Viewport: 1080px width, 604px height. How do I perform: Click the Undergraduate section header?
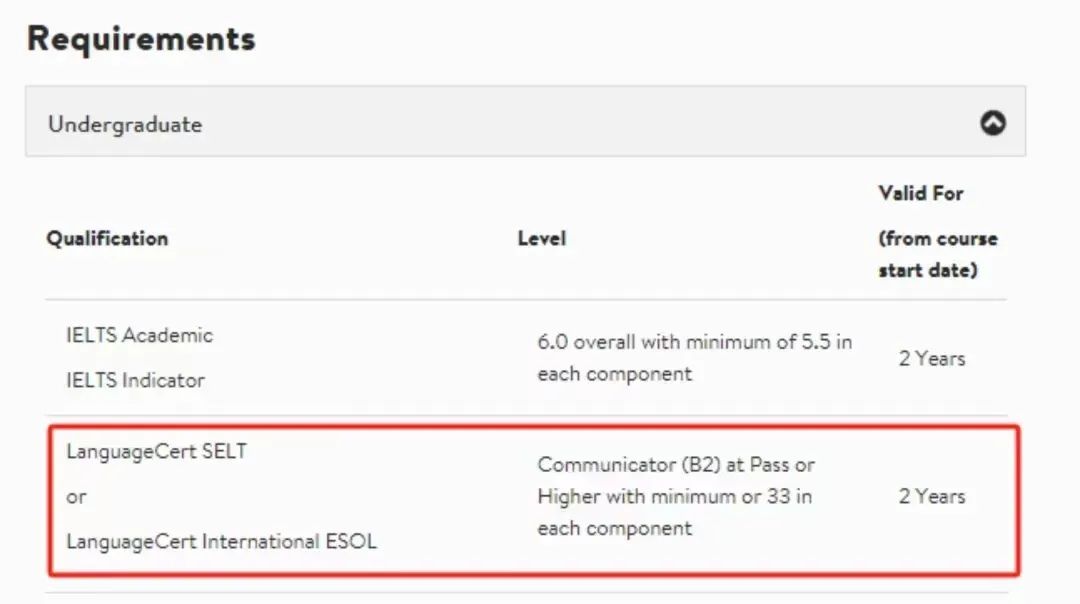click(x=526, y=121)
